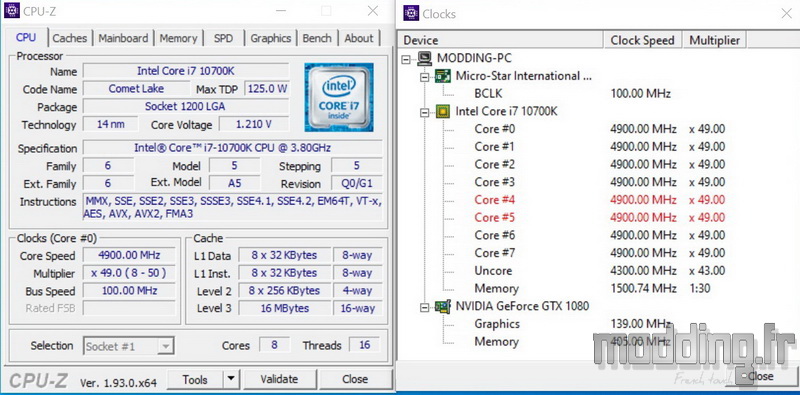This screenshot has width=800, height=395.
Task: Click the Core Voltage value 1.210 V
Action: pos(254,124)
